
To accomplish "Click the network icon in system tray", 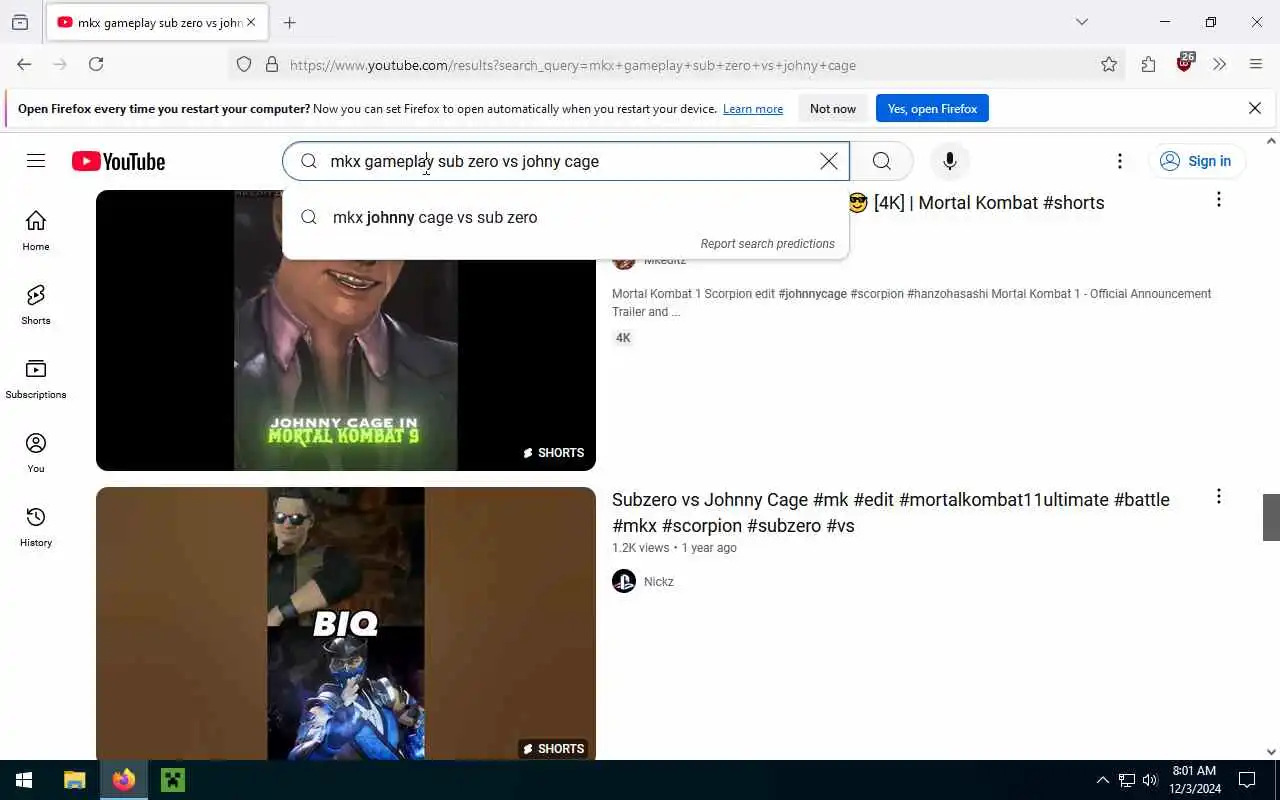I will [1127, 780].
